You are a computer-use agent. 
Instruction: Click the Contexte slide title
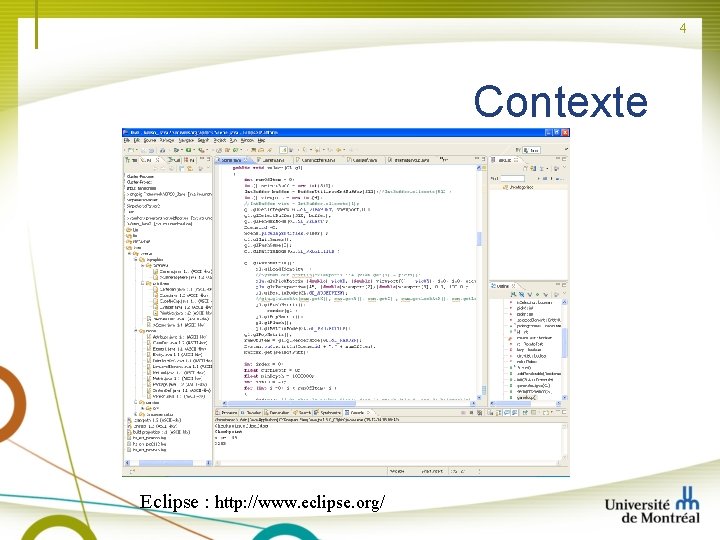[x=560, y=101]
